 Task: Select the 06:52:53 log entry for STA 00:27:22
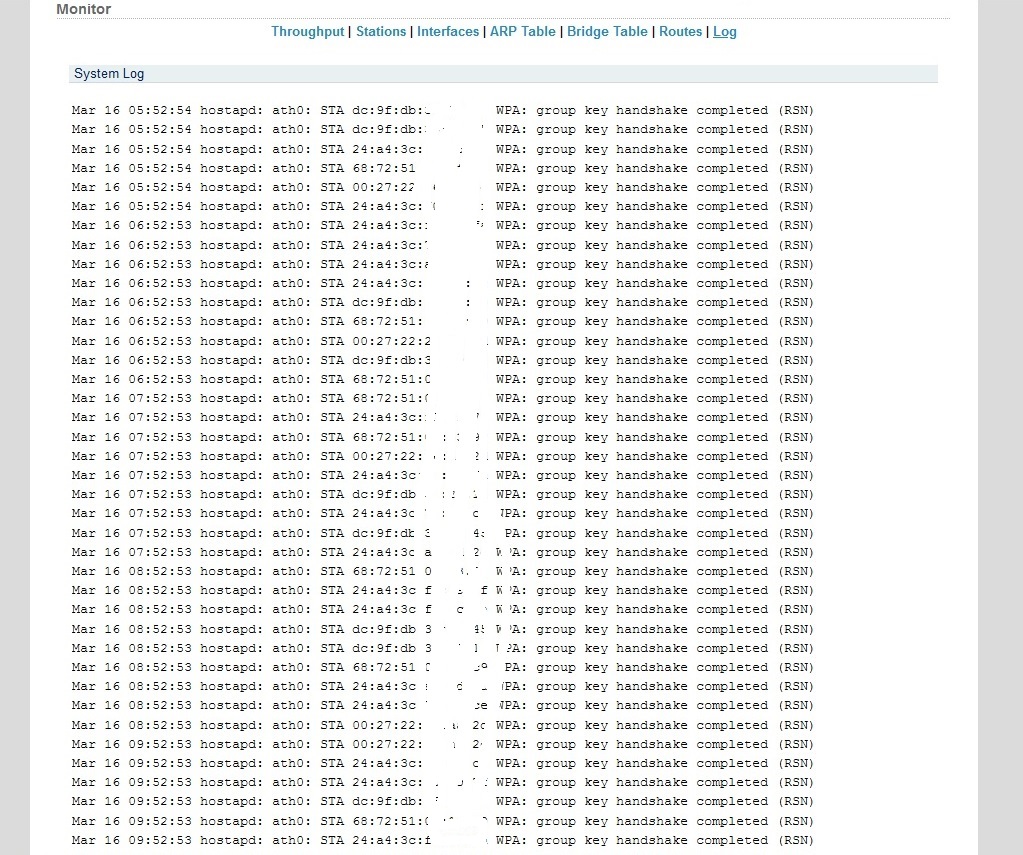442,341
